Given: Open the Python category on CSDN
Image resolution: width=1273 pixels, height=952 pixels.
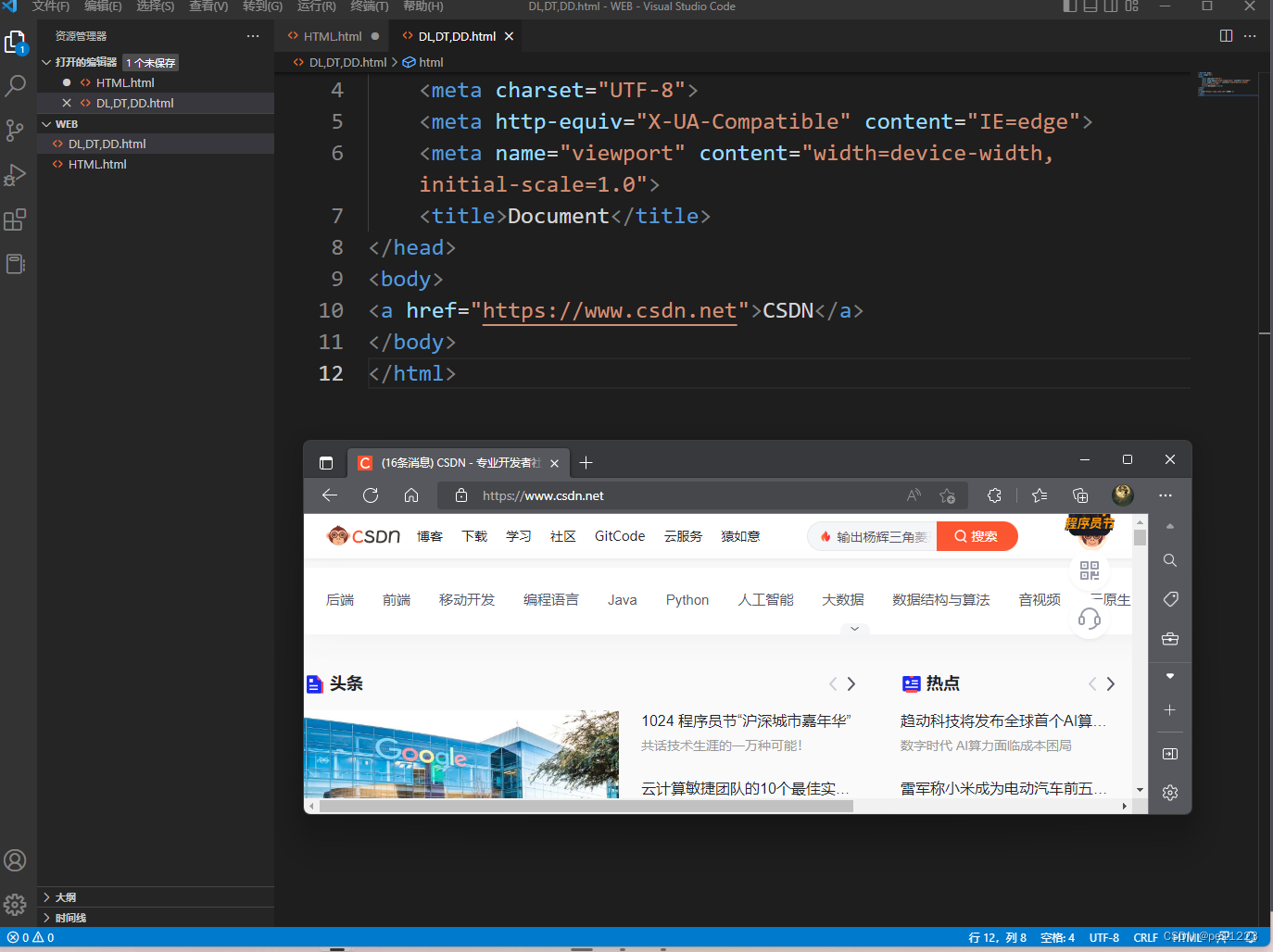Looking at the screenshot, I should pyautogui.click(x=687, y=600).
